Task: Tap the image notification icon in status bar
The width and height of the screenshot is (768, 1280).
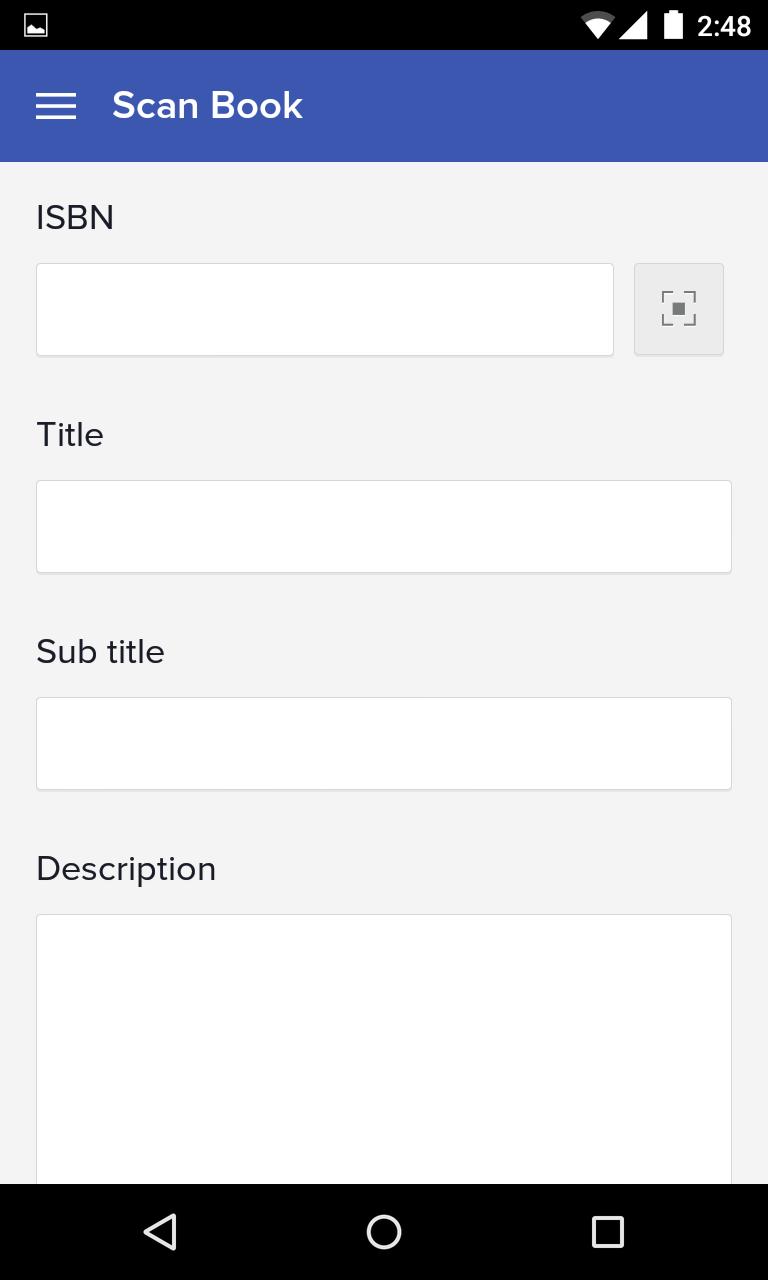Action: click(x=36, y=26)
